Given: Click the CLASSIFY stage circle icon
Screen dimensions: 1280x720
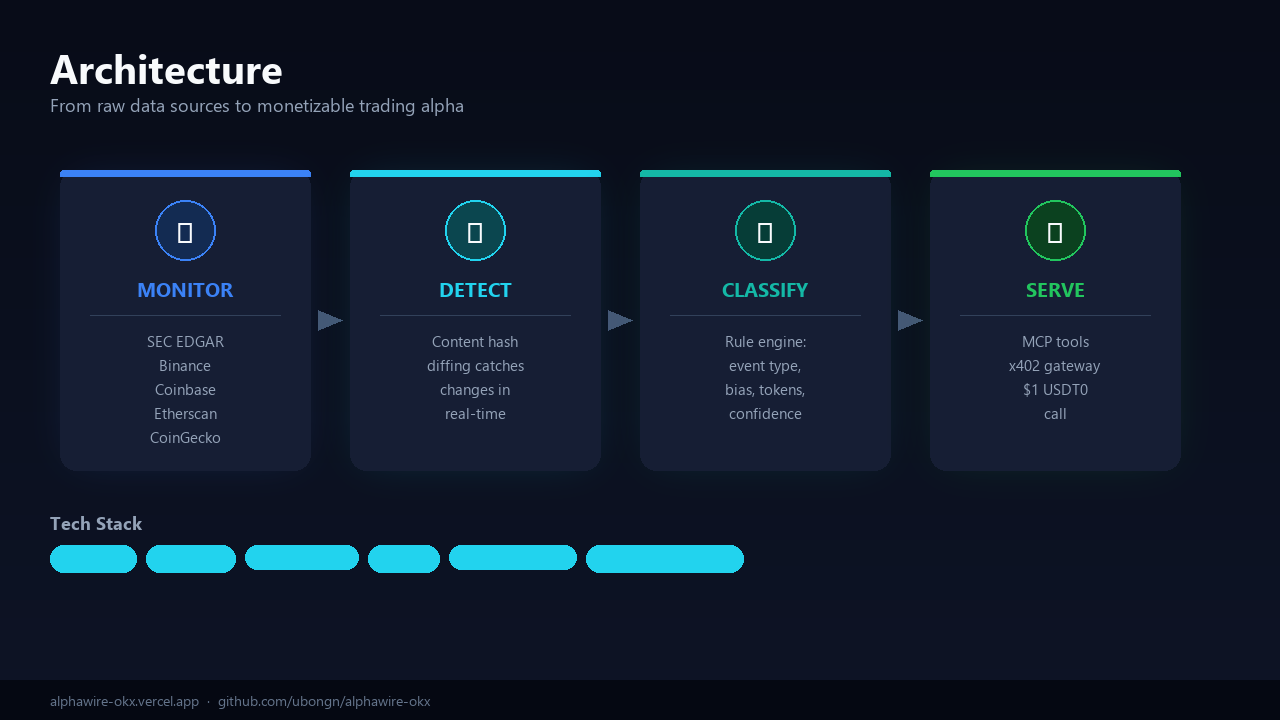Looking at the screenshot, I should (765, 230).
